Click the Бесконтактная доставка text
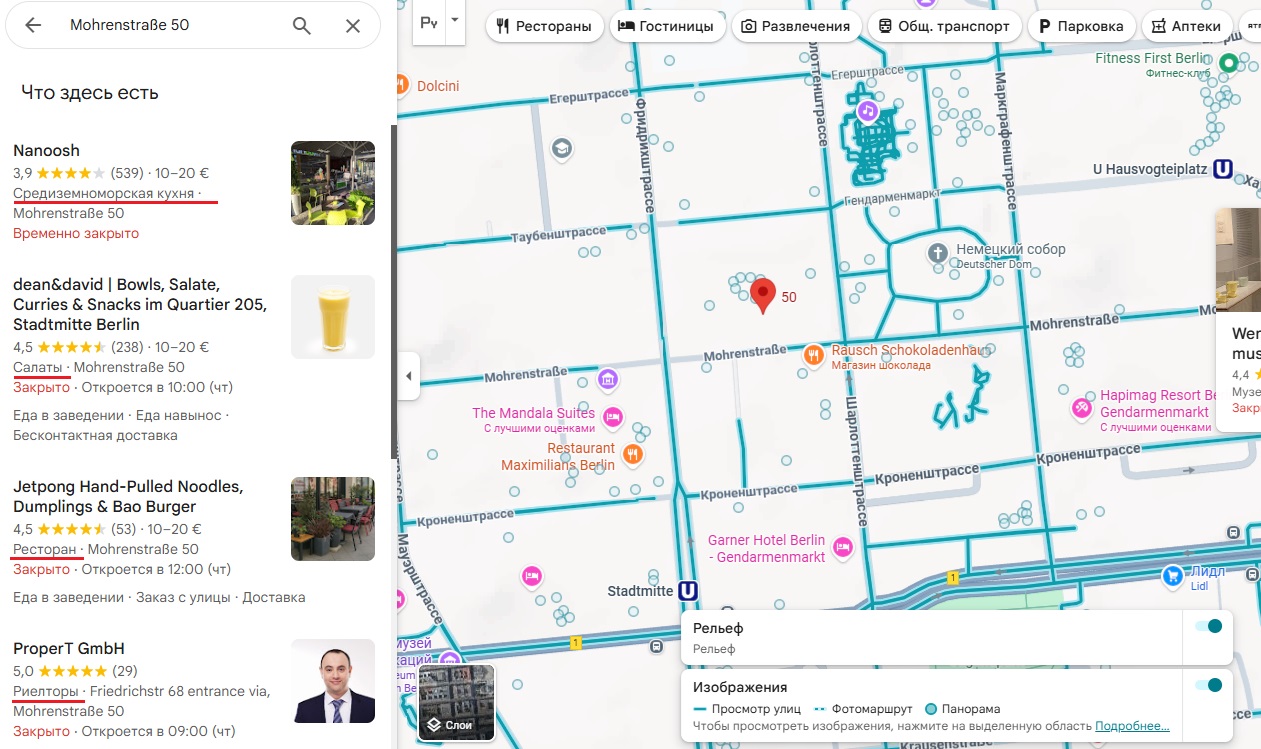Screen dimensions: 1261x749 pyautogui.click(x=95, y=435)
